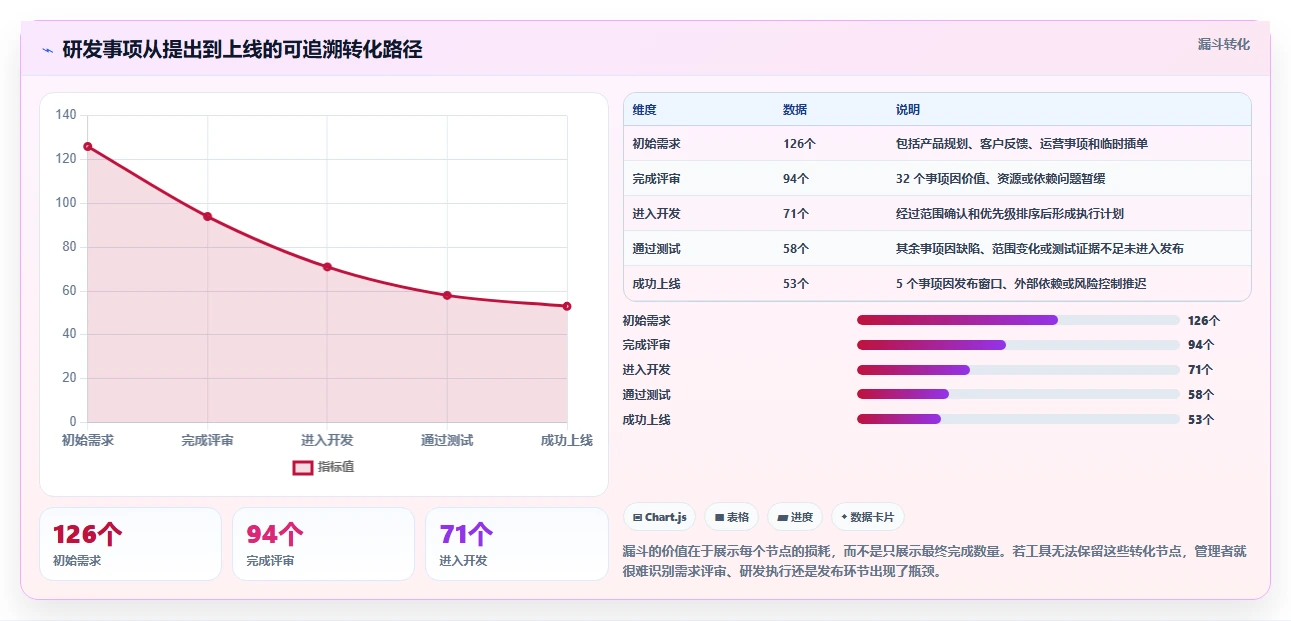Click the 漏斗转化 tag in the header
The height and width of the screenshot is (621, 1291).
[x=1224, y=45]
